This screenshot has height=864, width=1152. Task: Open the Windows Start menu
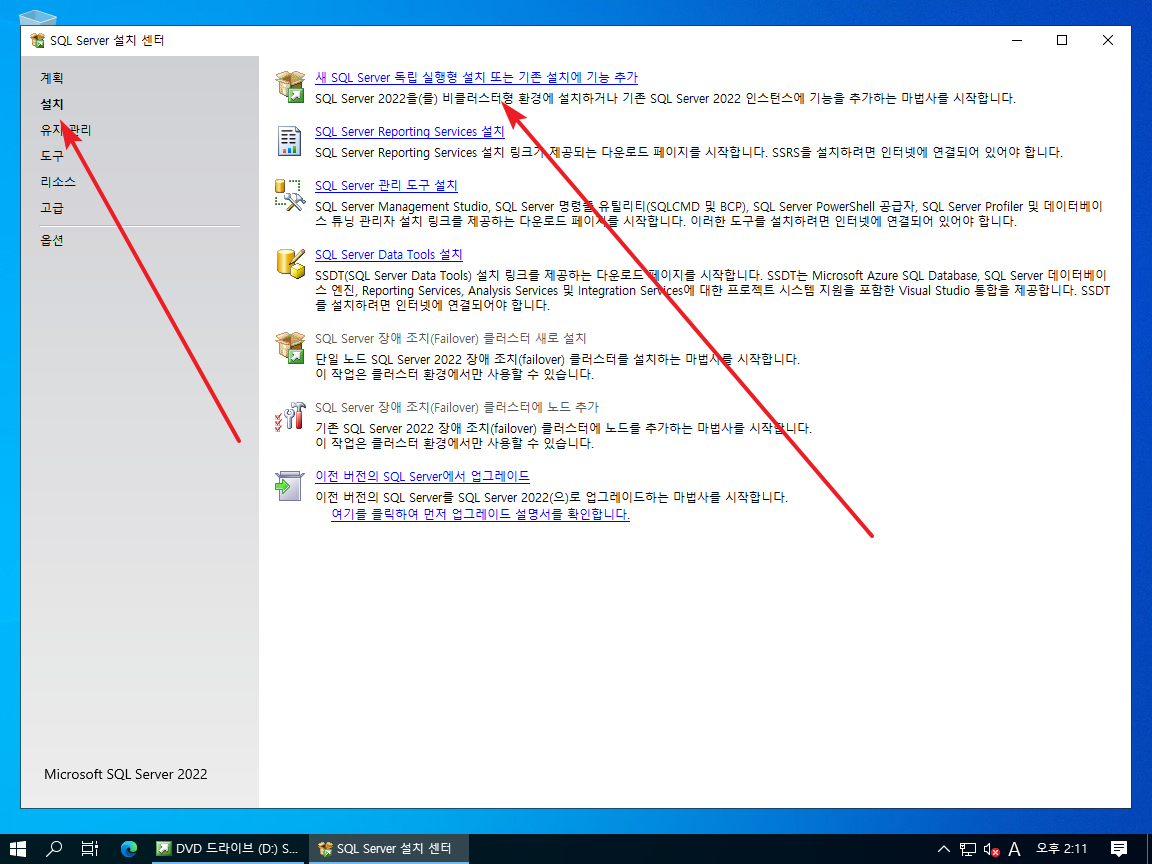point(18,849)
